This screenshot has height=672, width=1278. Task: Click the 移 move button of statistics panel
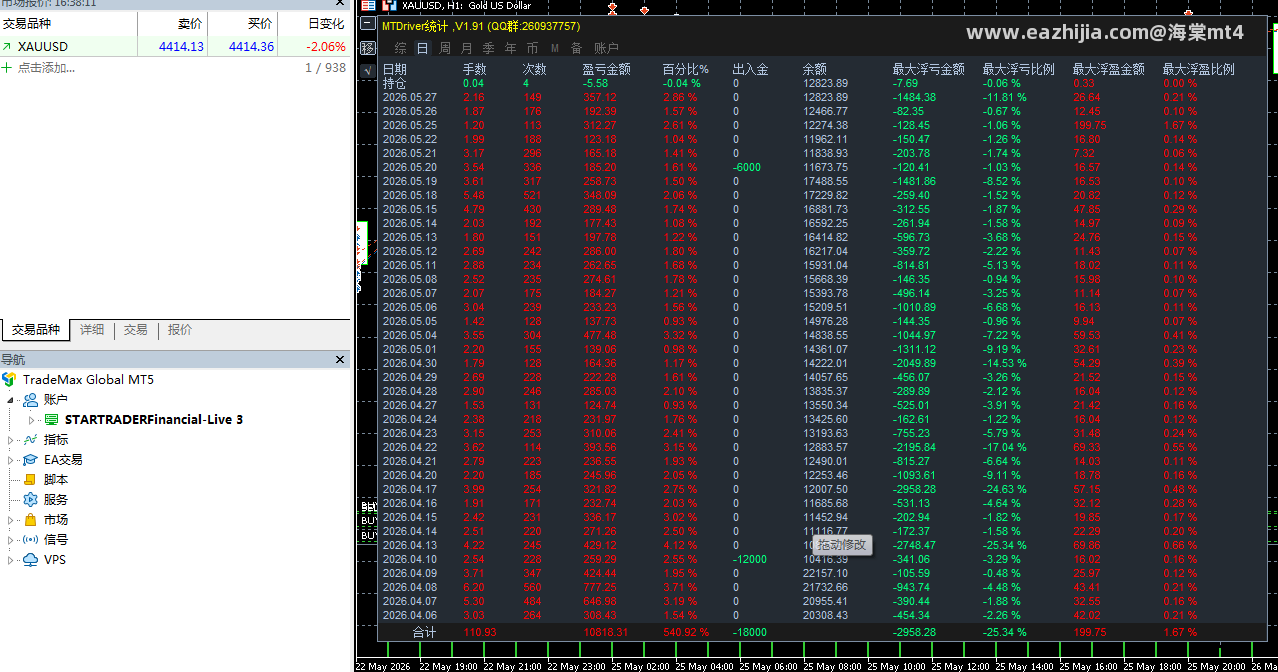pos(367,47)
